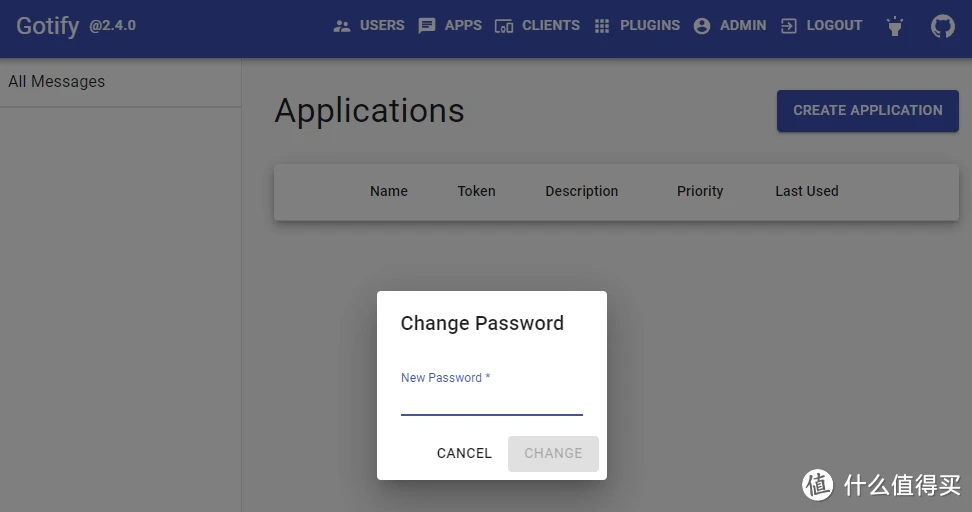972x512 pixels.
Task: Click the Admin account circle icon
Action: pos(702,26)
